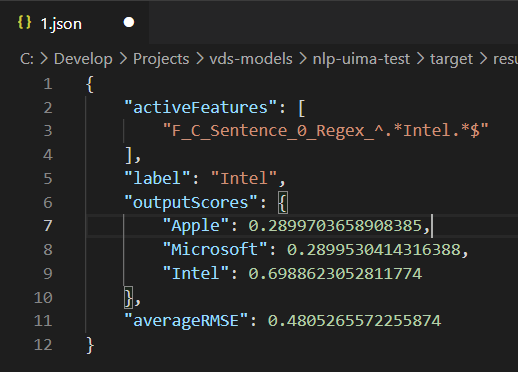Click the "Apple" key
The width and height of the screenshot is (518, 372).
point(196,226)
